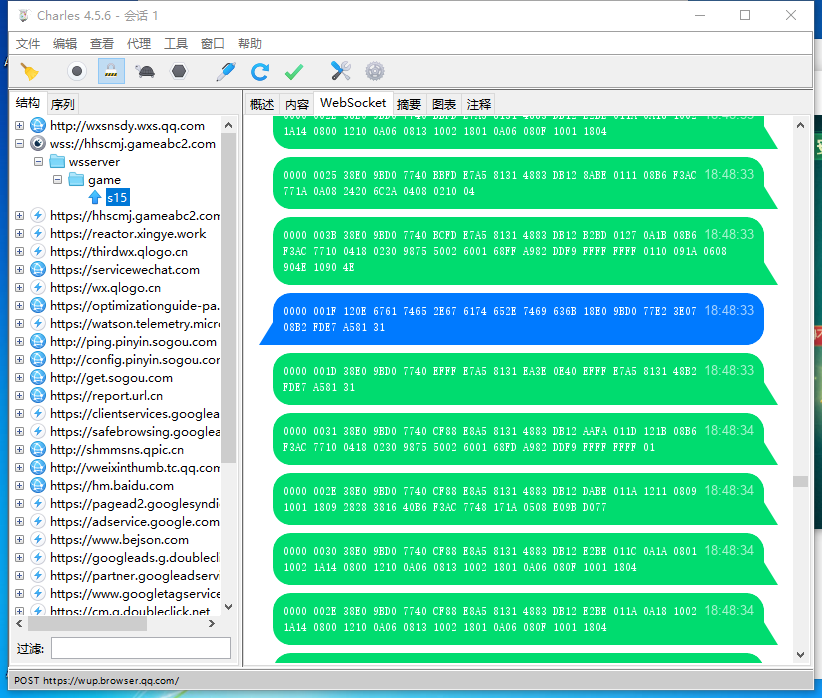The height and width of the screenshot is (698, 822).
Task: Open the 代理 menu
Action: point(139,44)
